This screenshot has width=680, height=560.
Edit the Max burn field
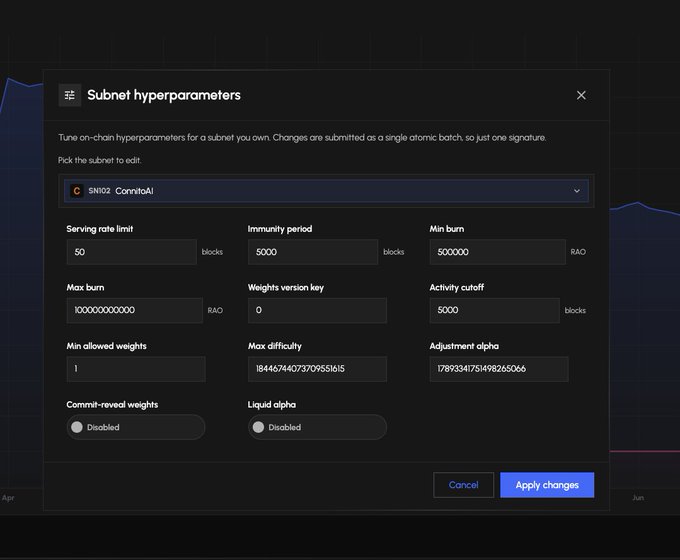[x=134, y=310]
